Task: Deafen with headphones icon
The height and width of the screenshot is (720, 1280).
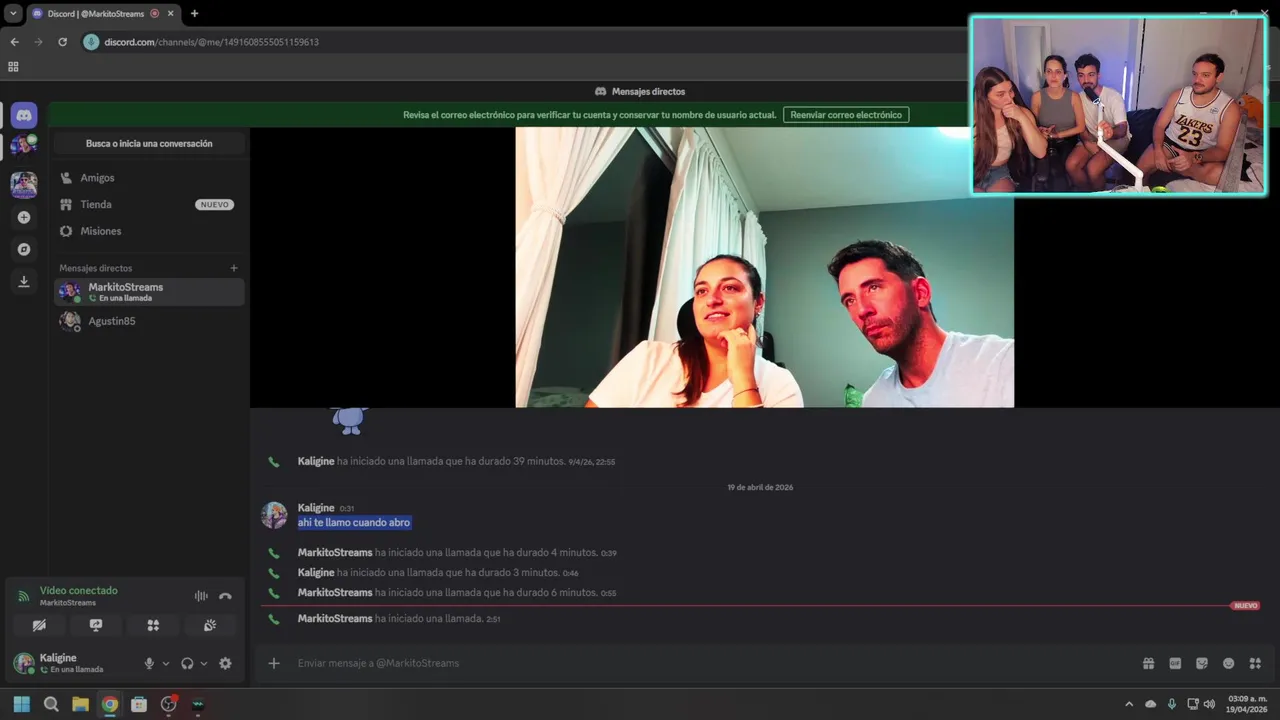Action: coord(187,663)
